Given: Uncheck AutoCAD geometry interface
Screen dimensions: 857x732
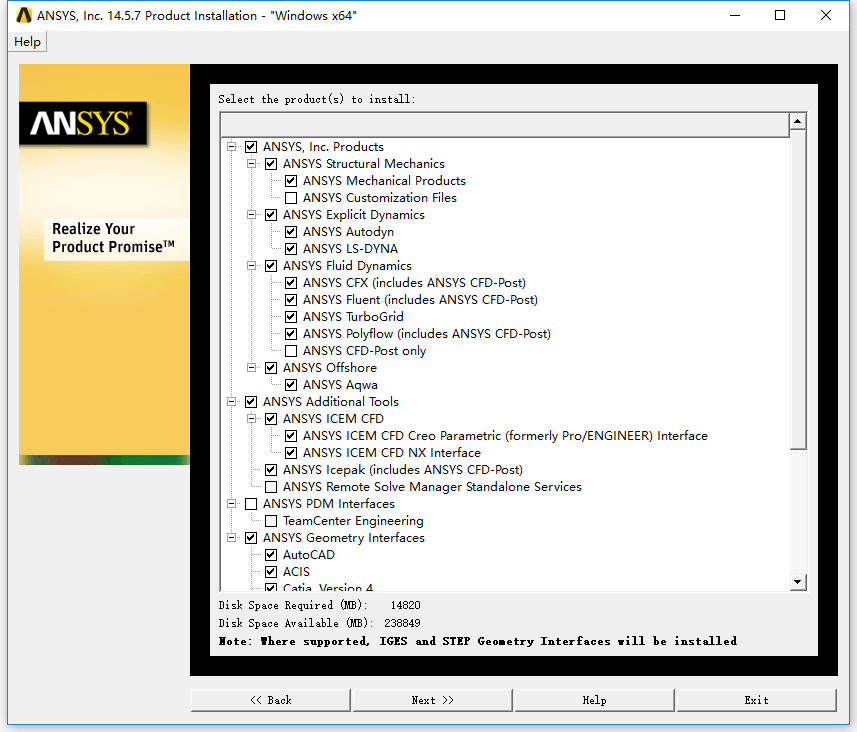Looking at the screenshot, I should [271, 555].
